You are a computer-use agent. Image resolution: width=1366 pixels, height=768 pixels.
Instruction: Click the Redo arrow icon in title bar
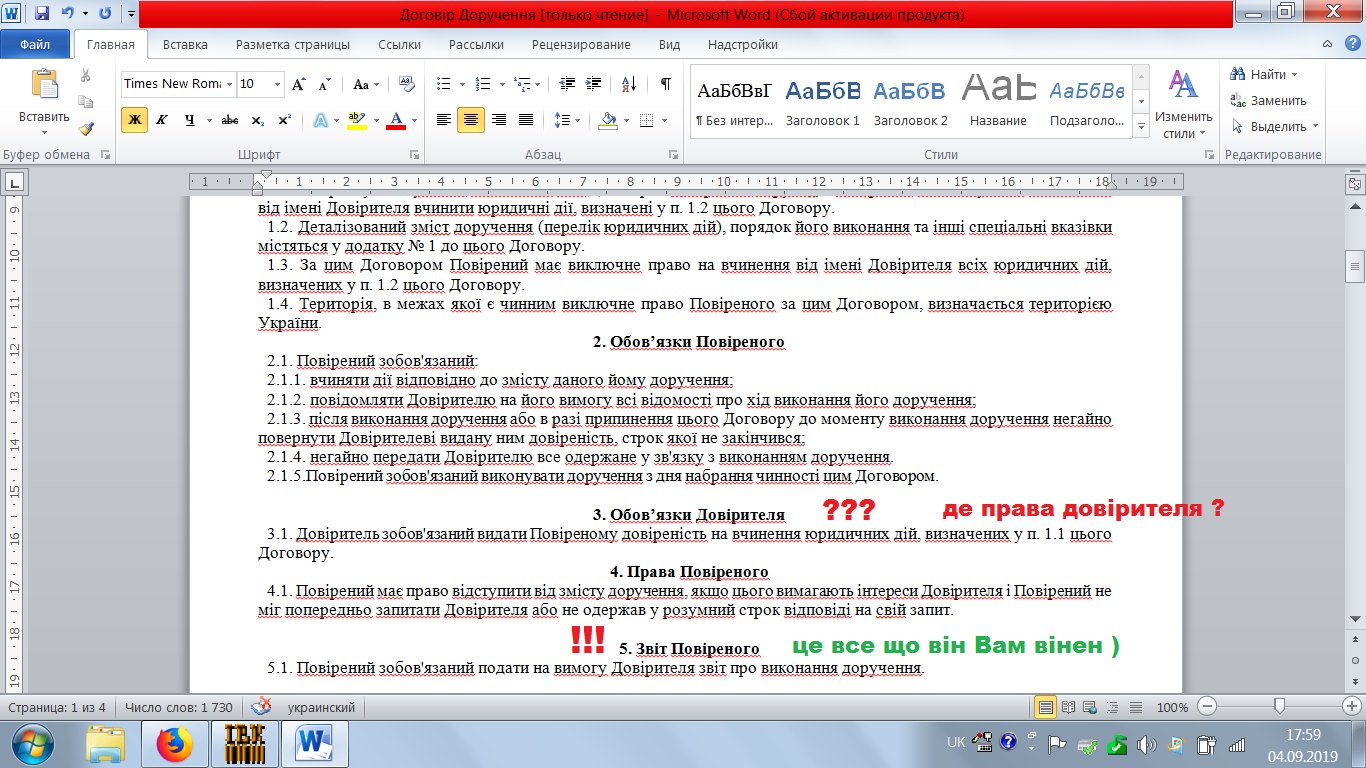coord(104,14)
